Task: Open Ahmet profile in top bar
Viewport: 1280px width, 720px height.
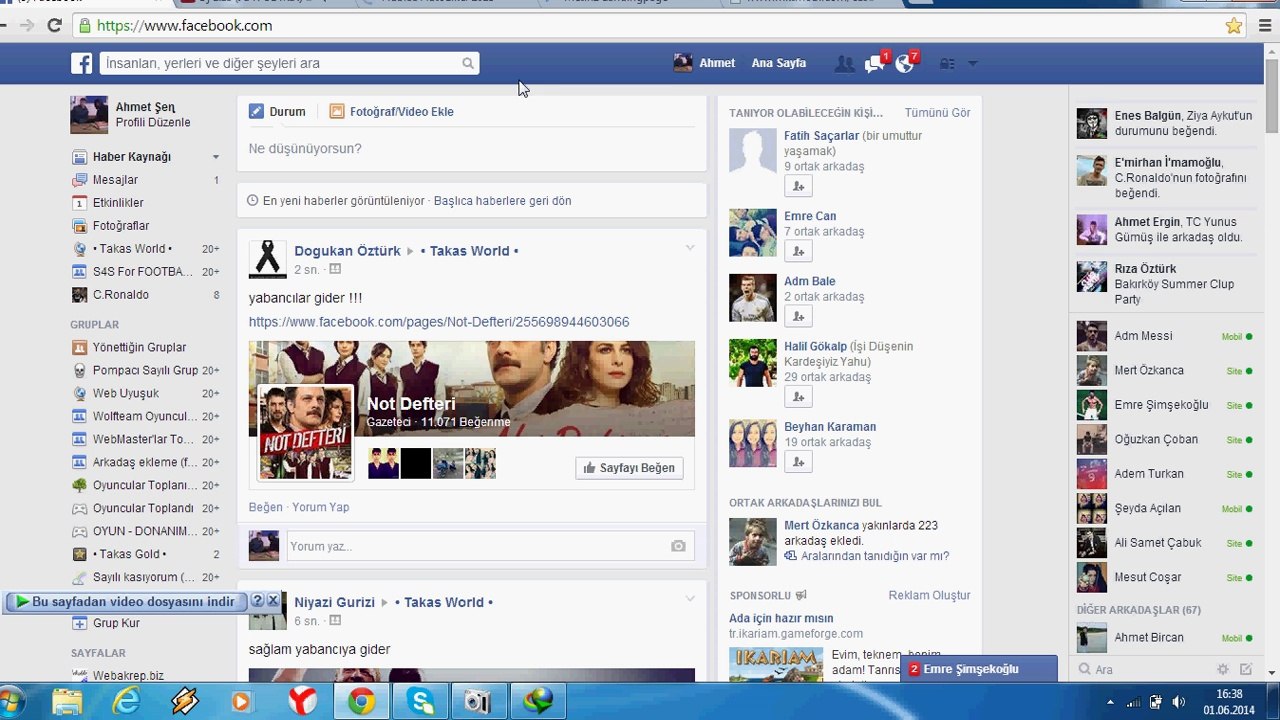Action: coord(705,63)
